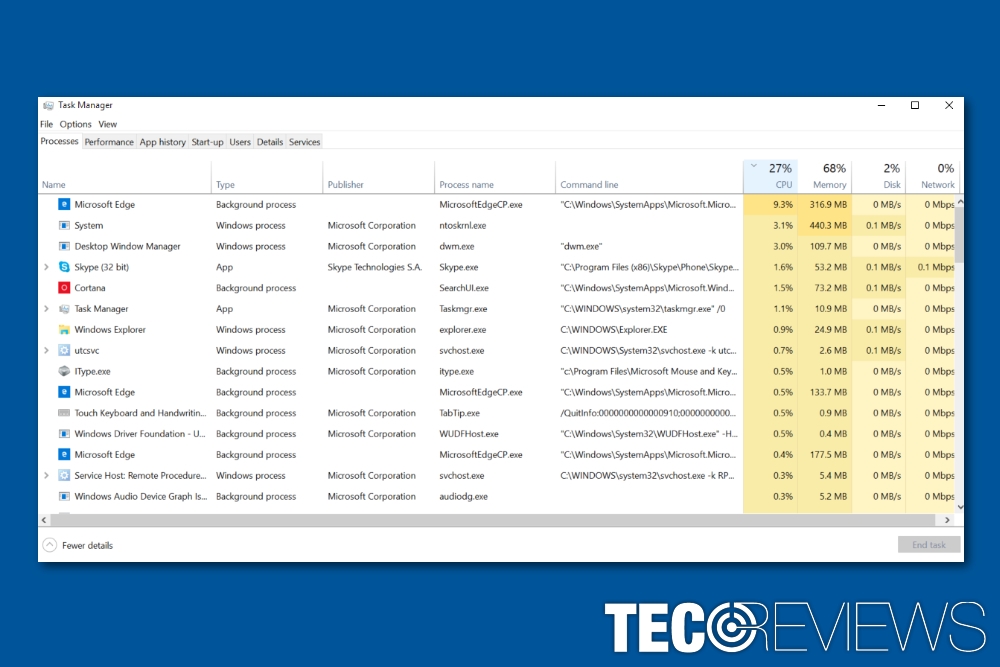Click the Desktop Window Manager icon
The image size is (1000, 667).
[x=64, y=246]
